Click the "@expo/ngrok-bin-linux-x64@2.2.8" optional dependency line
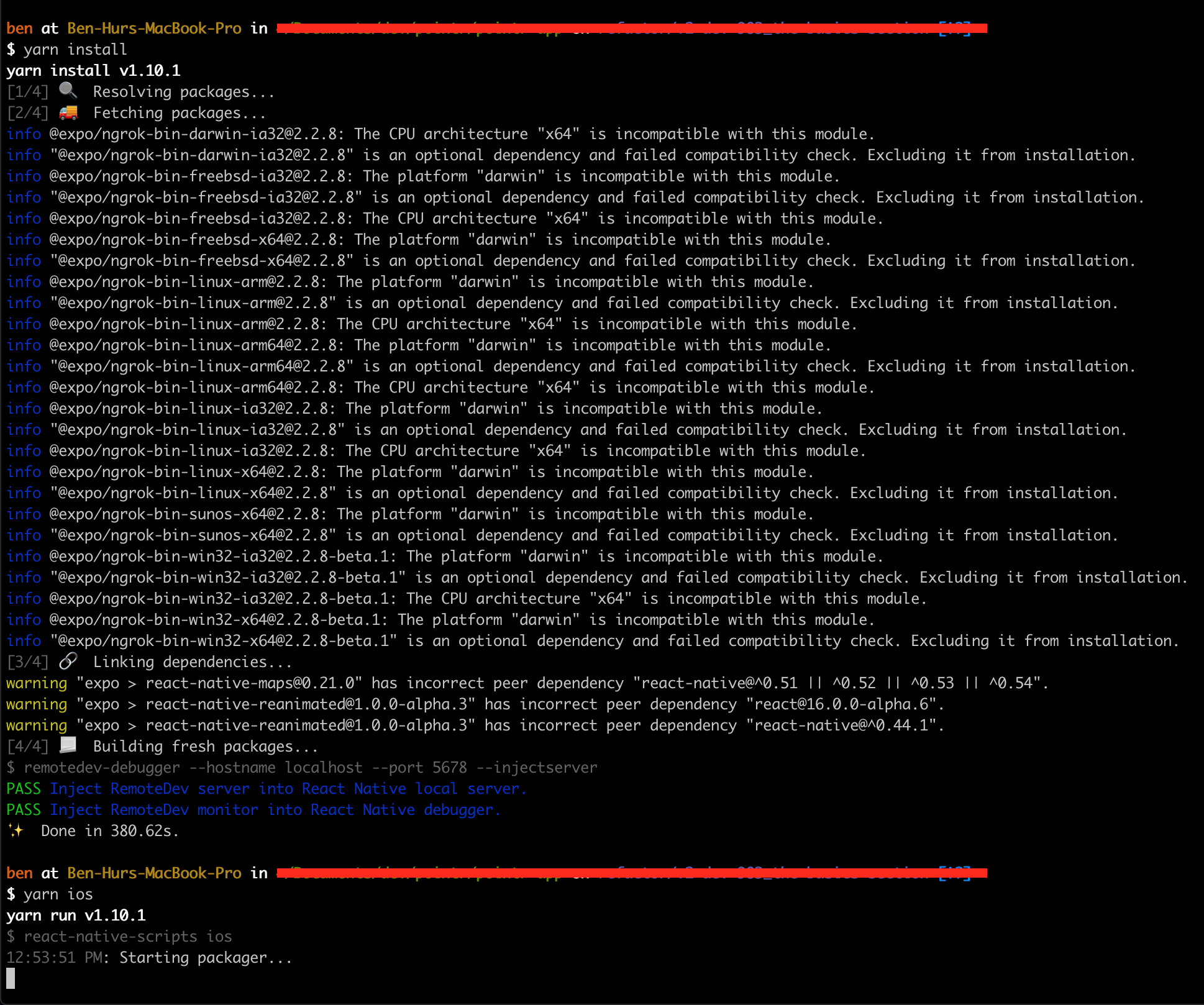The height and width of the screenshot is (1005, 1204). tap(562, 493)
